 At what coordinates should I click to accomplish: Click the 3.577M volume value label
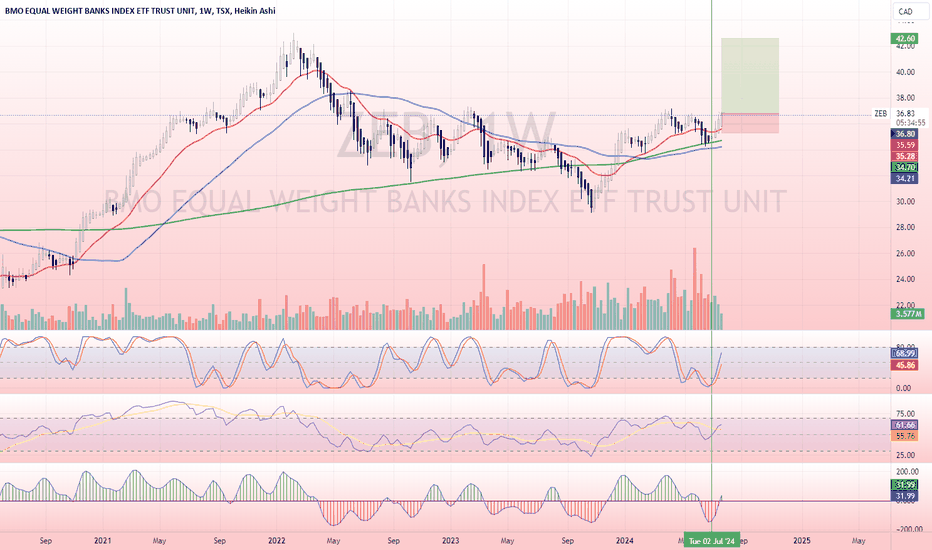point(908,314)
